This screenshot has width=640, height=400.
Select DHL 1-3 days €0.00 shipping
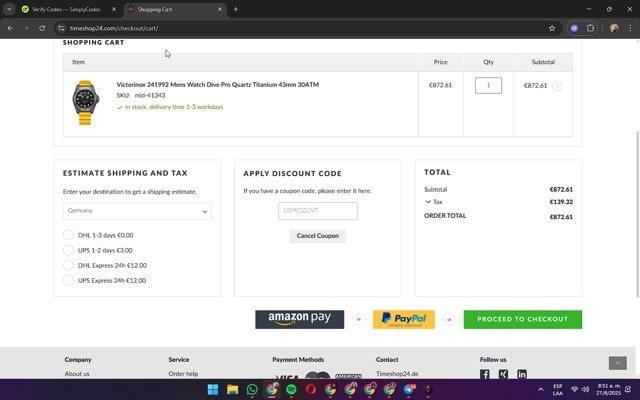coord(68,235)
